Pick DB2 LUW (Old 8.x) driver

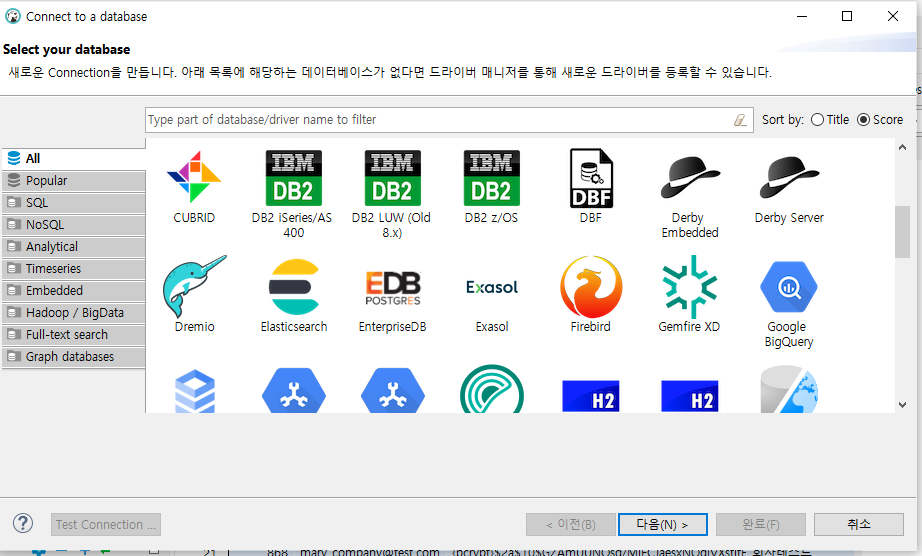(392, 177)
